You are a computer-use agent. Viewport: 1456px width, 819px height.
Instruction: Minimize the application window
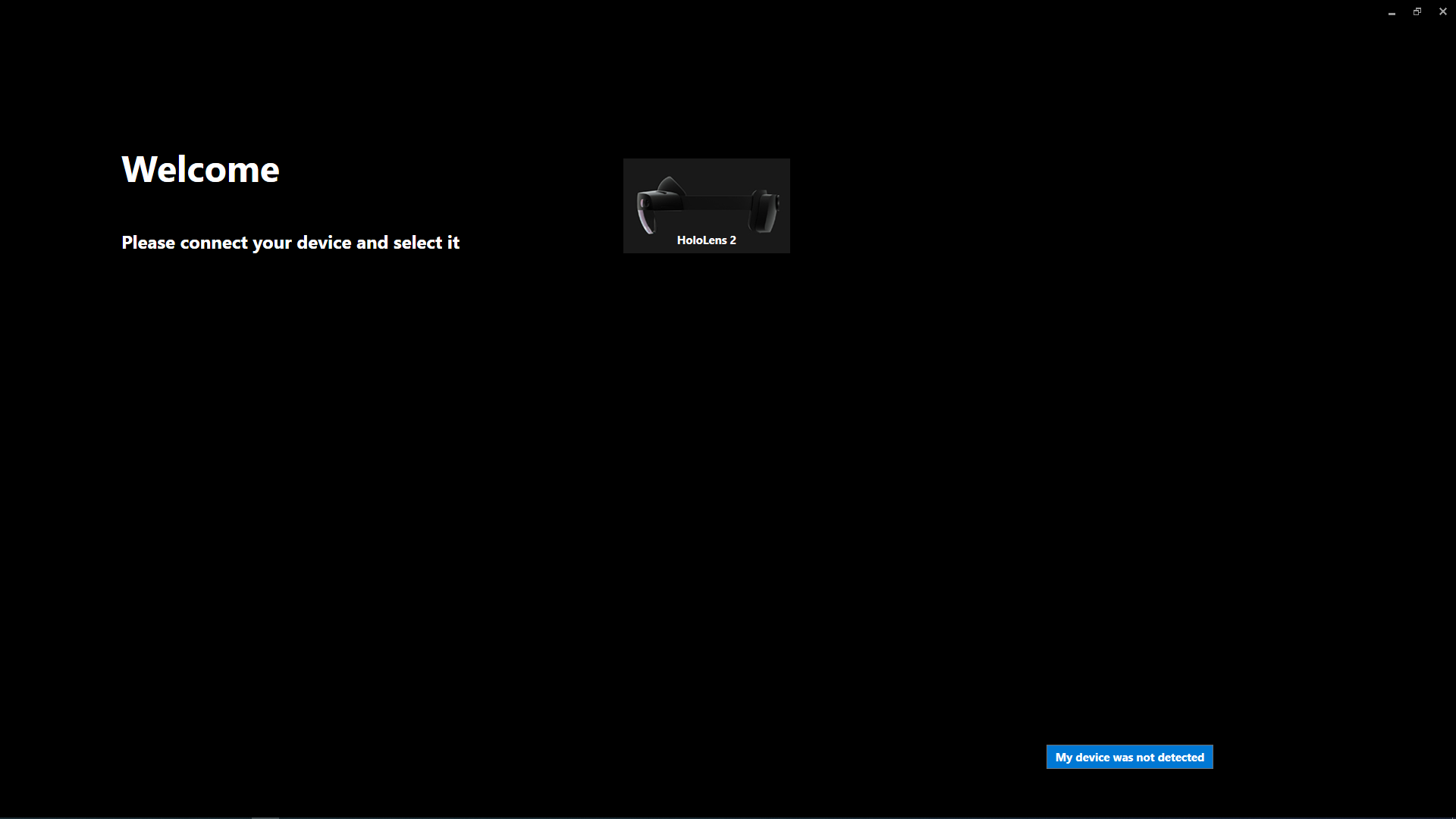tap(1392, 12)
